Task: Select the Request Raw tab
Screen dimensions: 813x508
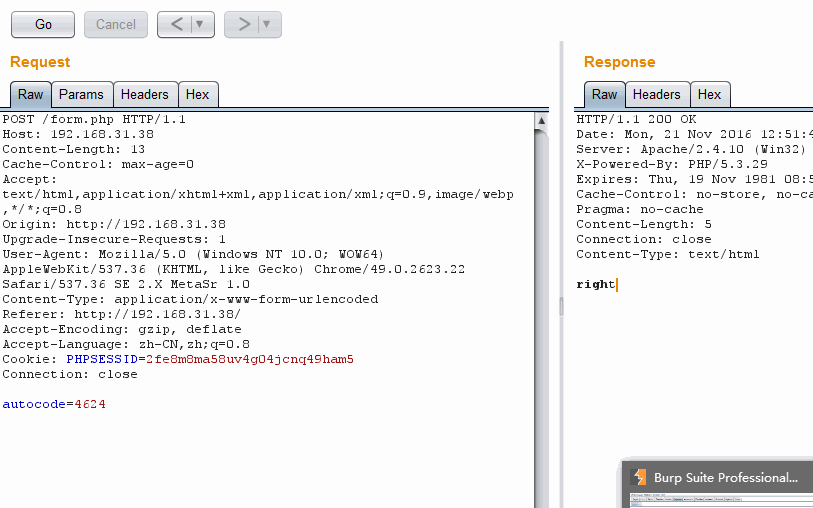Action: (31, 94)
